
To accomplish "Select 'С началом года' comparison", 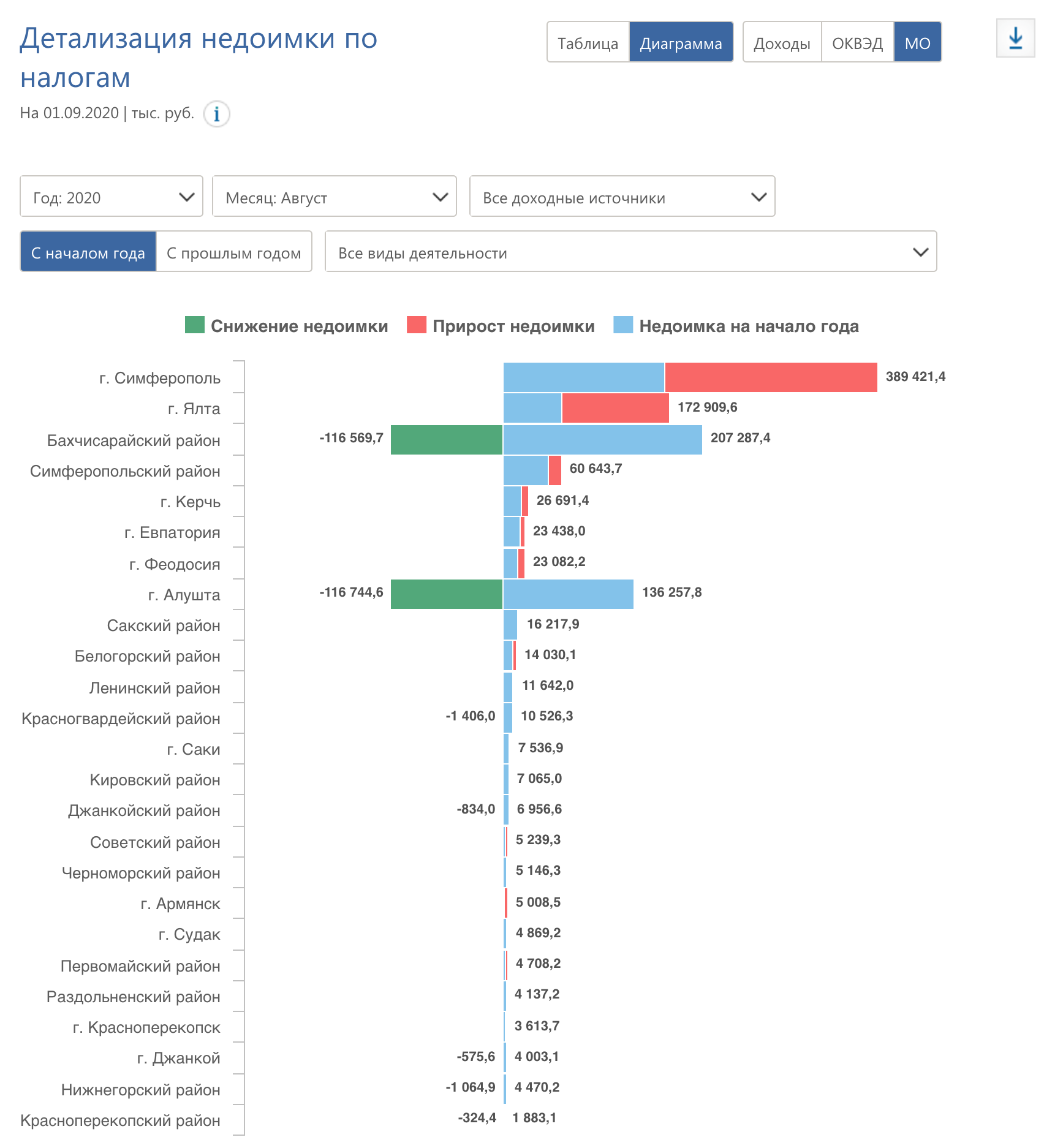I will click(x=88, y=252).
